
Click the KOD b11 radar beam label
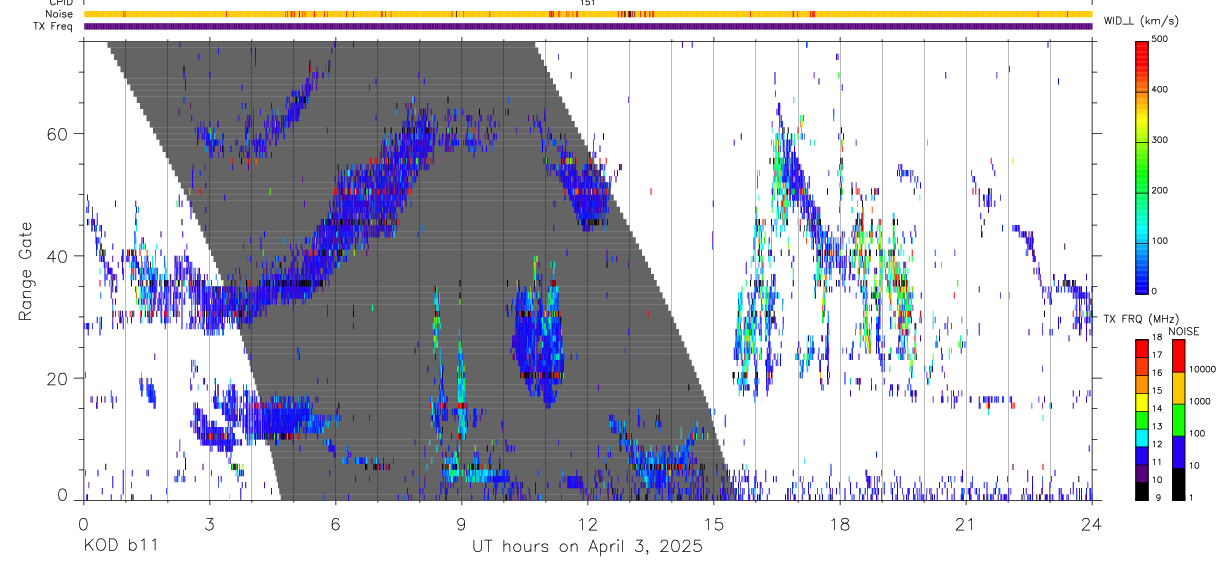pos(119,547)
